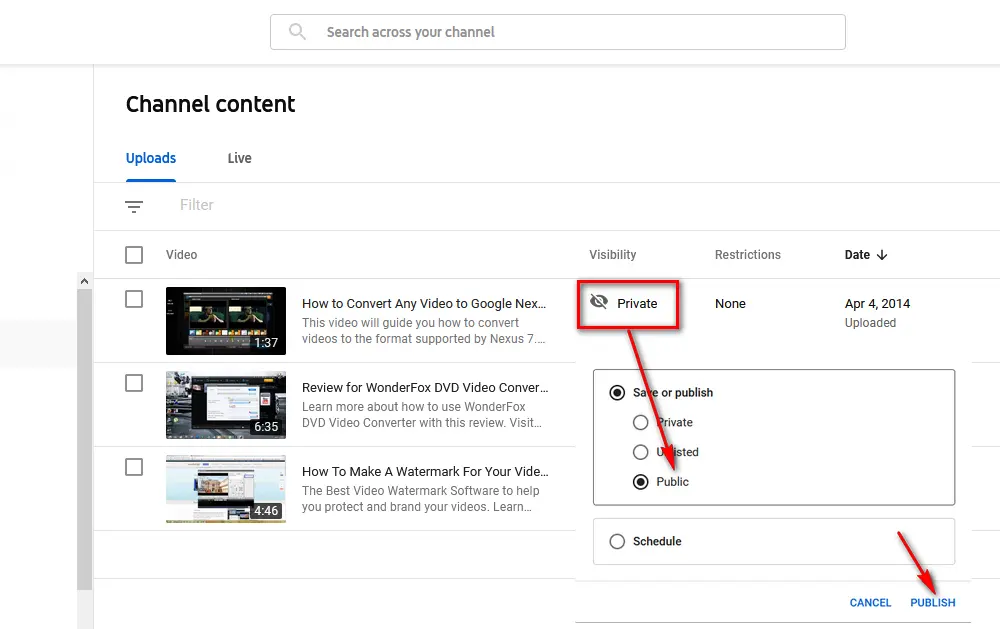
Task: Sort by the Date column header
Action: coord(857,255)
